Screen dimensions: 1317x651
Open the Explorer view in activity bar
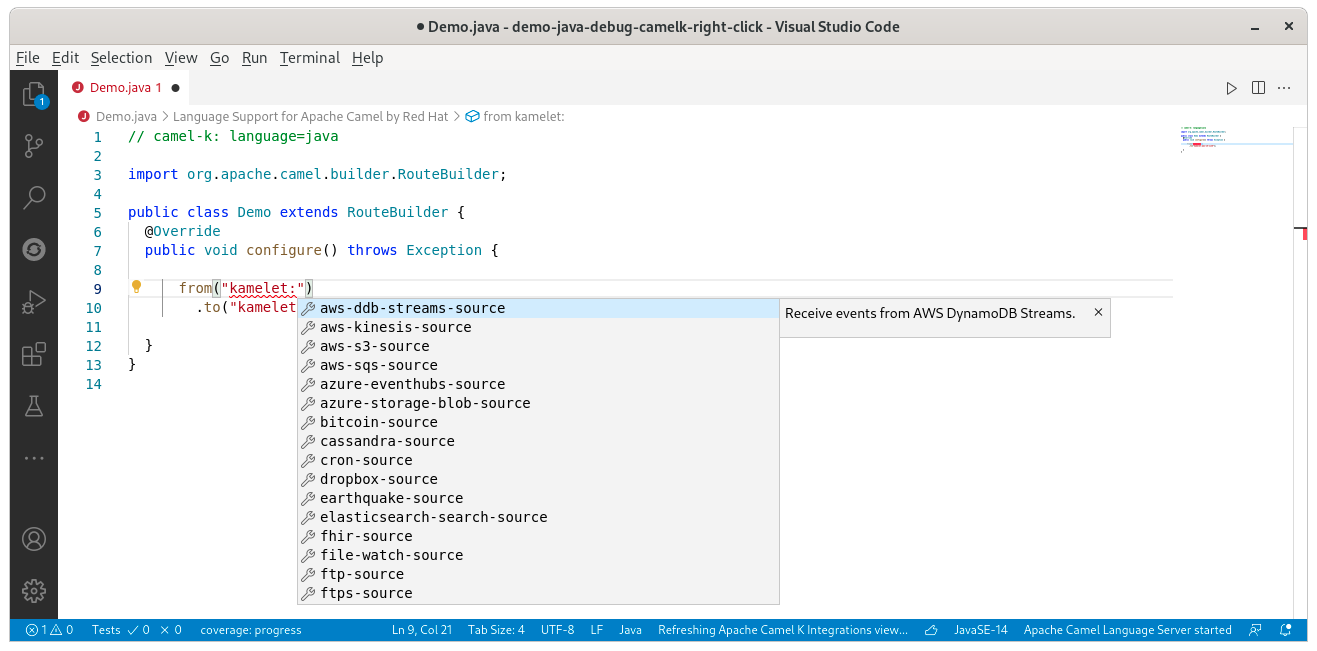coord(34,95)
